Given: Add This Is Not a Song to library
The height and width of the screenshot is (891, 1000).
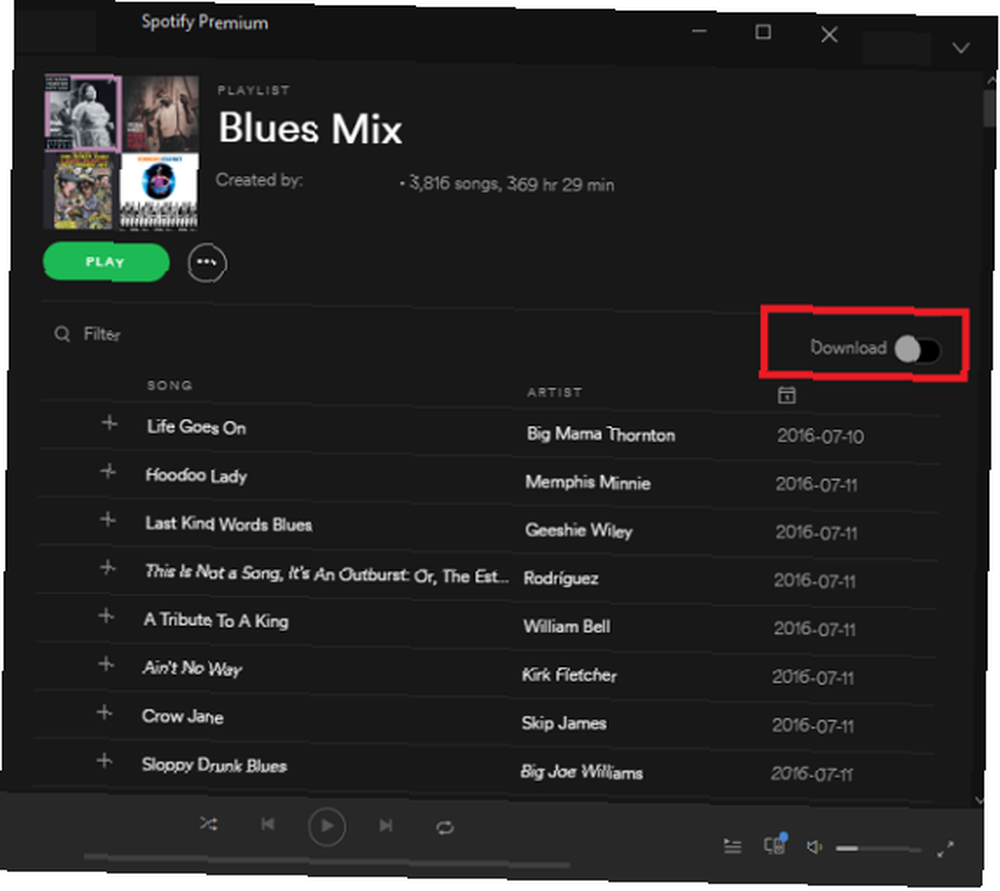Looking at the screenshot, I should (108, 568).
